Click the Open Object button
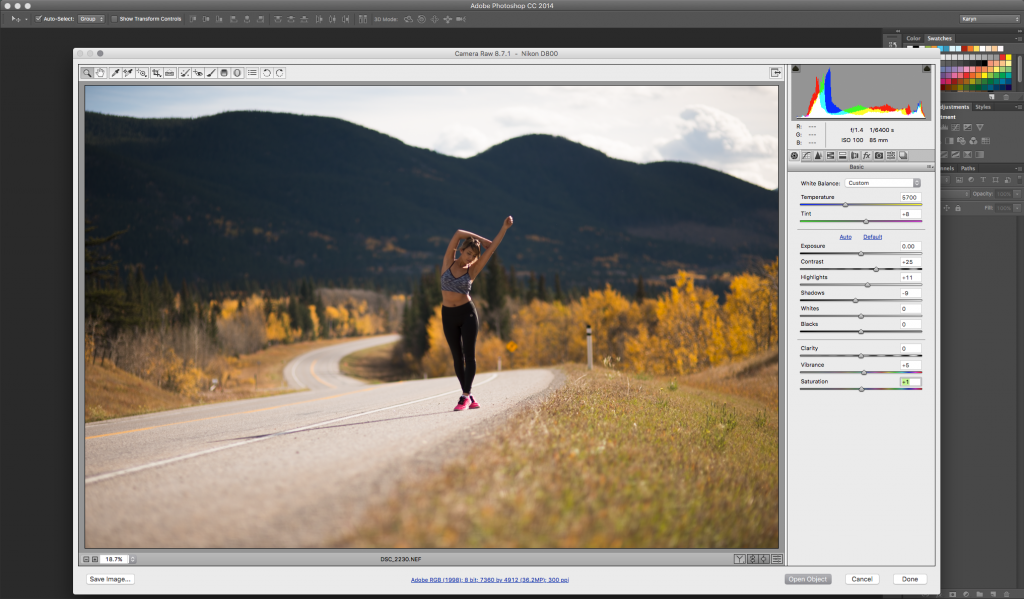This screenshot has height=599, width=1024. [x=808, y=579]
